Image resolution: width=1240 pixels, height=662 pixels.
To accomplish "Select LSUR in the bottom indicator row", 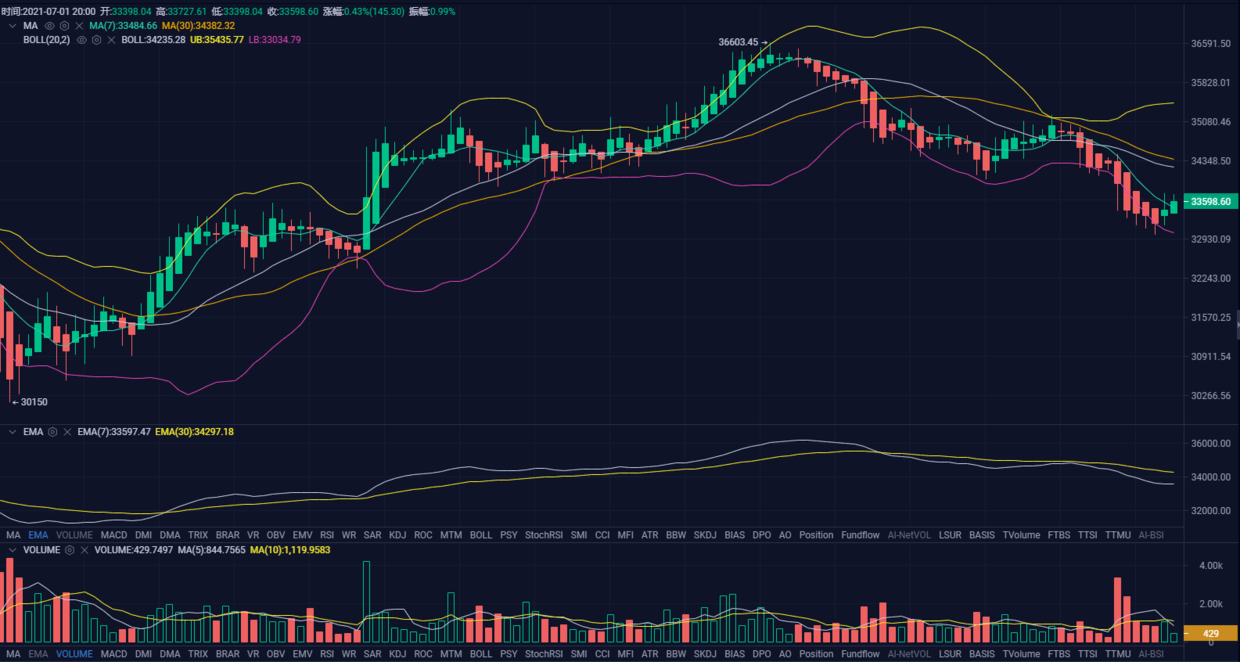I will pyautogui.click(x=950, y=654).
